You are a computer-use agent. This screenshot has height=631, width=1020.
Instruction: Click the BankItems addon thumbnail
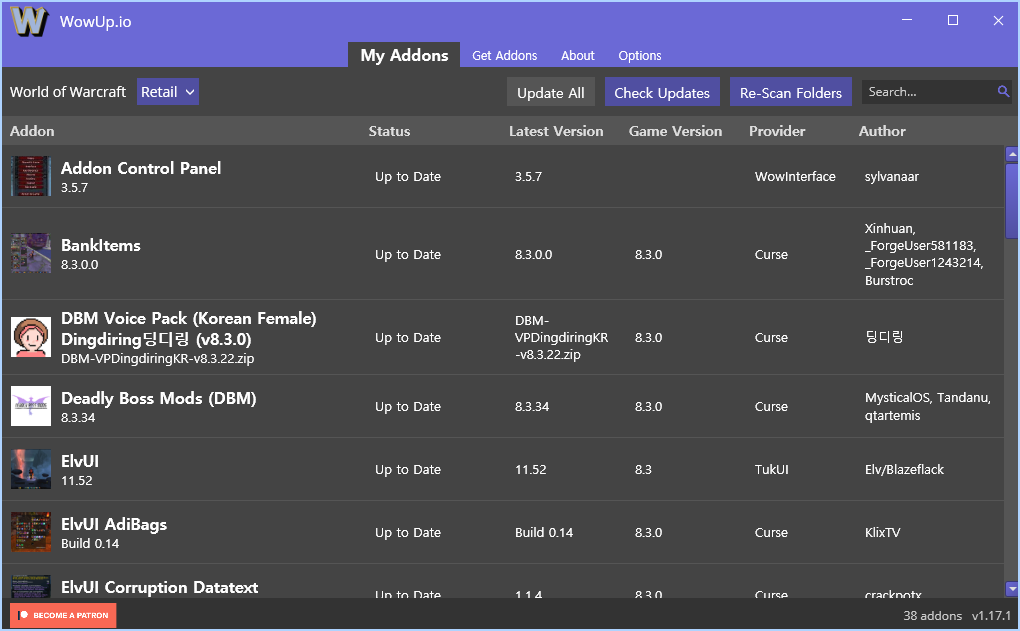point(31,254)
